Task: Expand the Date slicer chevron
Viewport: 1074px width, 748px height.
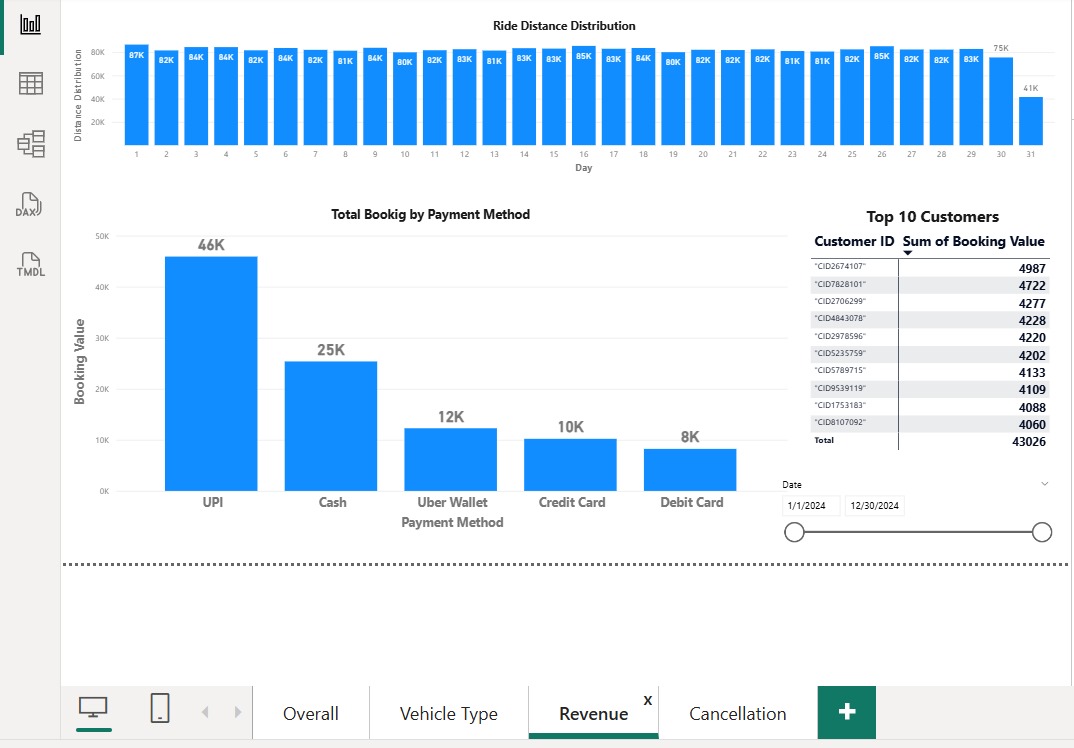Action: click(1045, 484)
